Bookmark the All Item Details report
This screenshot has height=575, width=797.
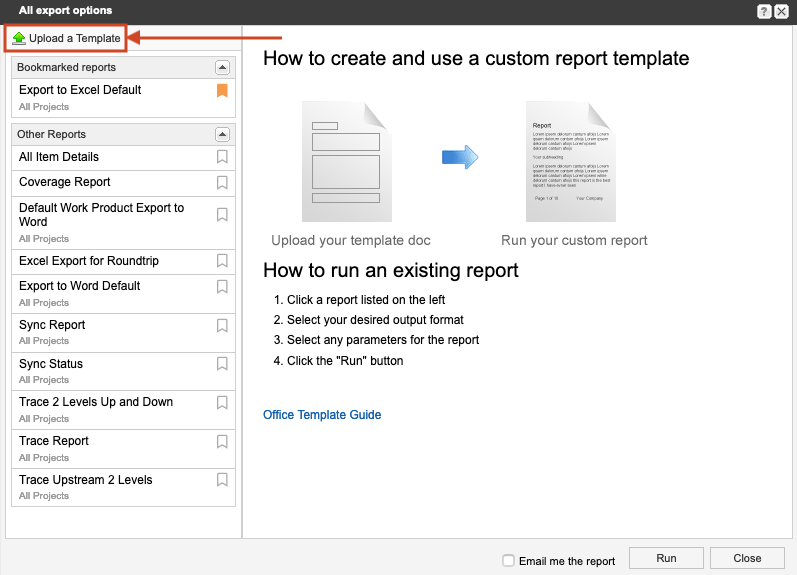tap(222, 157)
